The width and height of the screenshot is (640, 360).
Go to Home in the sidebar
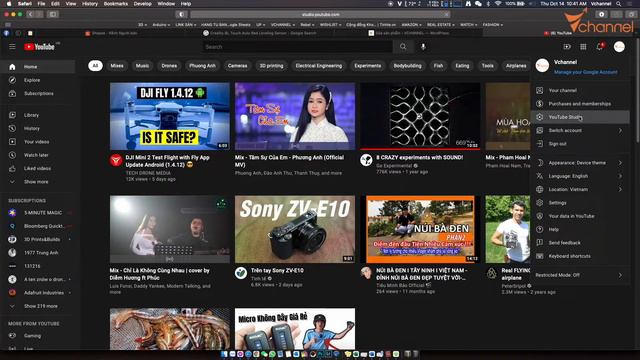[38, 67]
